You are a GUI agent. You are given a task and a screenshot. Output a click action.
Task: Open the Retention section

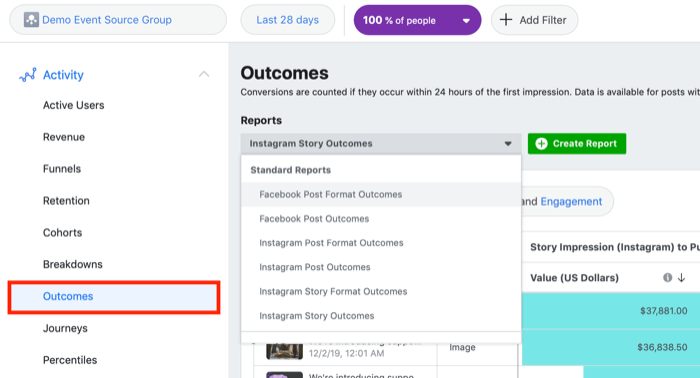click(x=66, y=201)
